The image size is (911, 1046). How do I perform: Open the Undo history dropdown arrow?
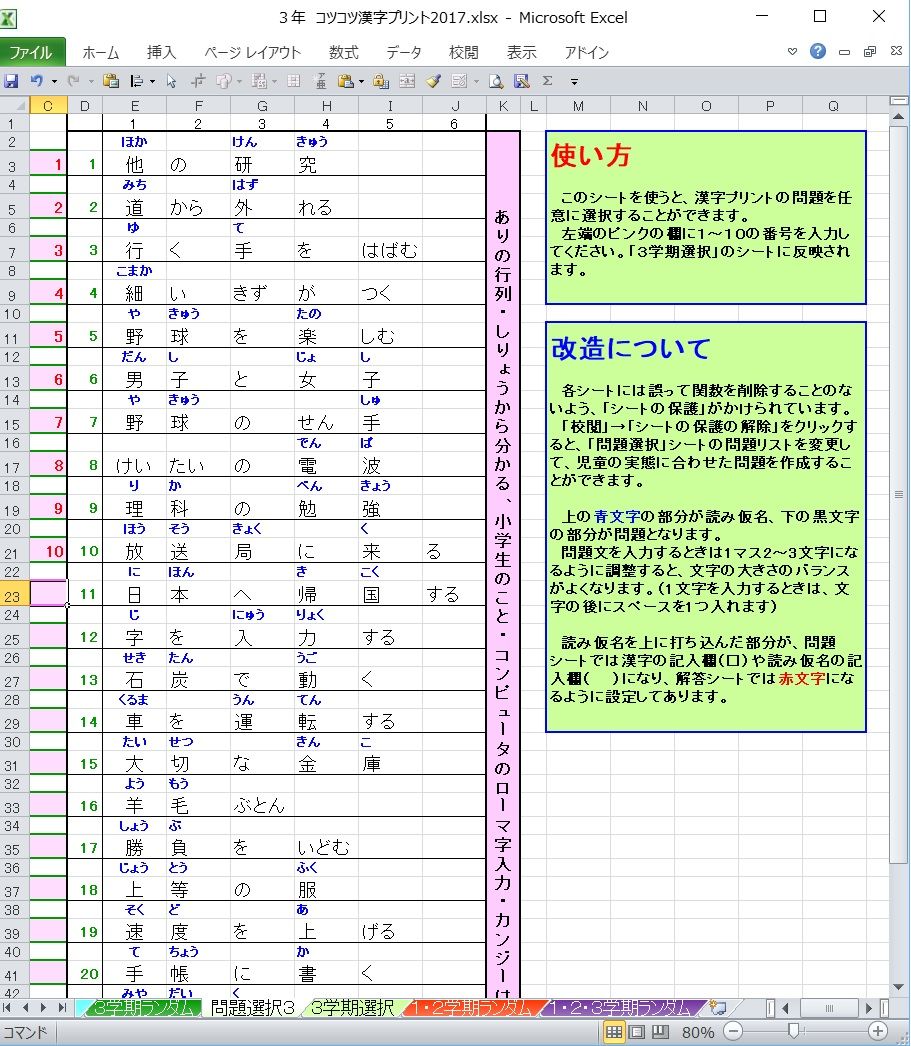point(54,82)
